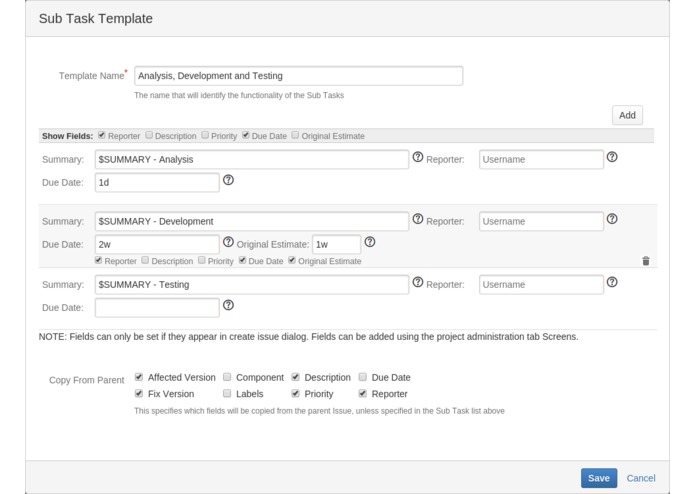Toggle Description under Copy From Parent
The image size is (695, 494).
(295, 377)
